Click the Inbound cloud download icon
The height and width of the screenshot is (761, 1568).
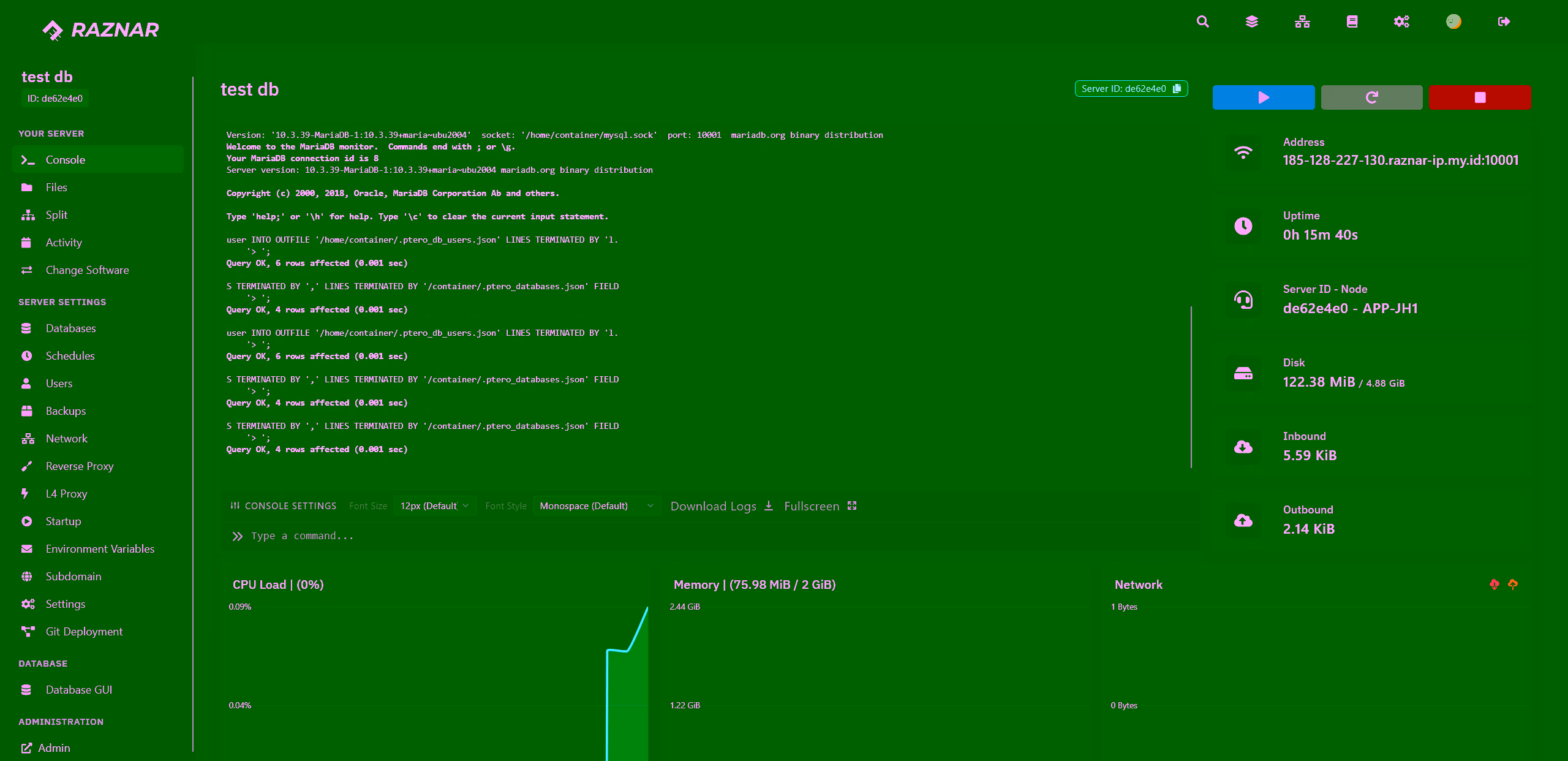pos(1243,447)
